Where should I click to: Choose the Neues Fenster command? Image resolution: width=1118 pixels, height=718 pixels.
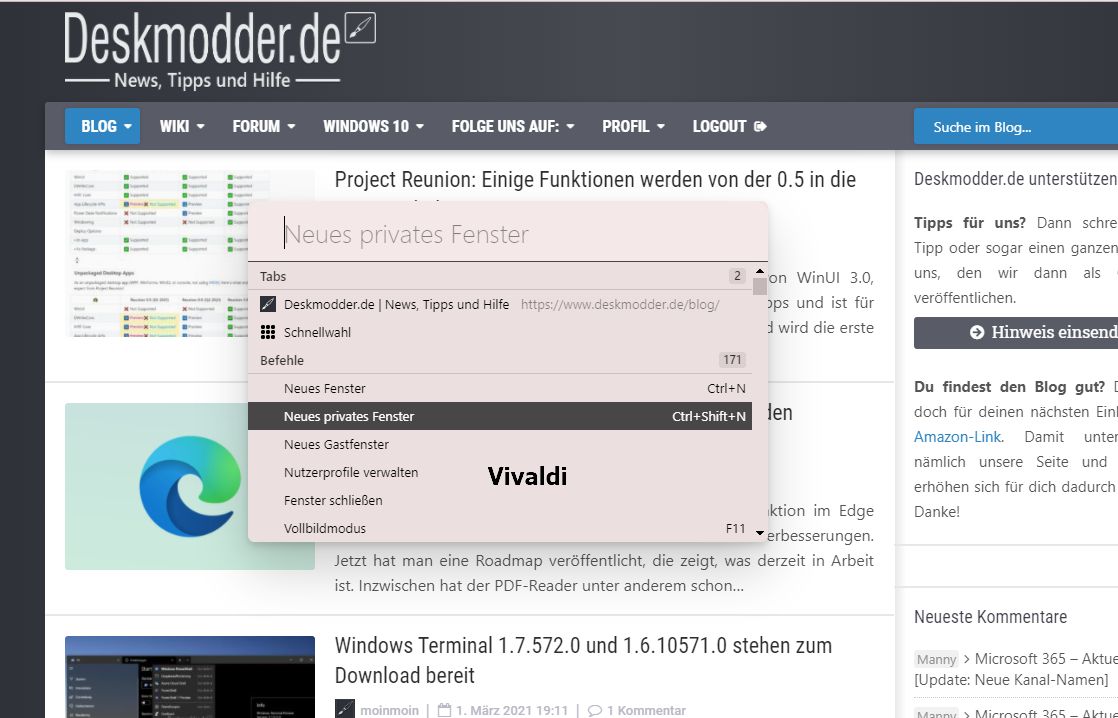pyautogui.click(x=500, y=389)
